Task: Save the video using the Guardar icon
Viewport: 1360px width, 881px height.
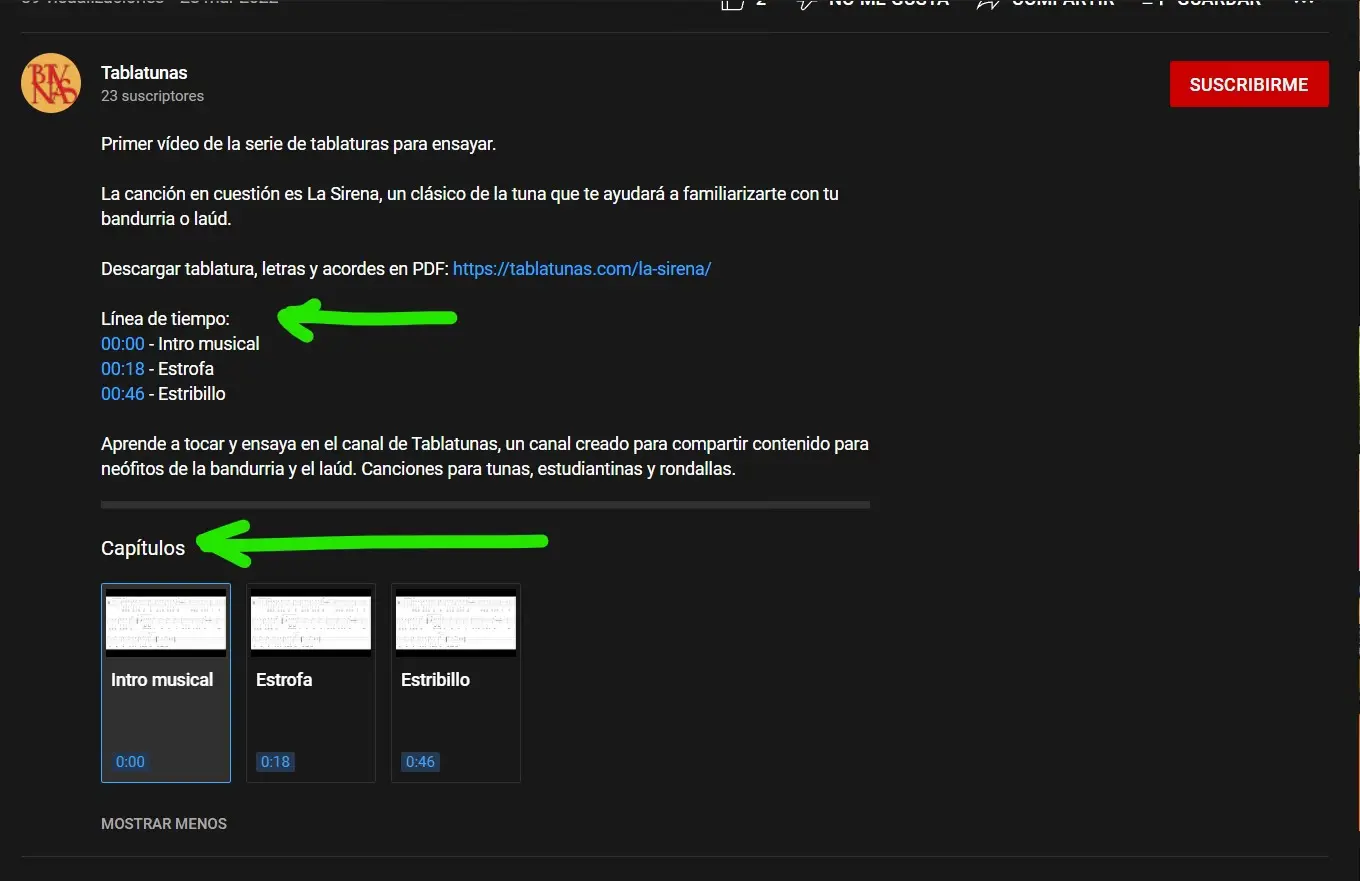Action: [x=1152, y=2]
